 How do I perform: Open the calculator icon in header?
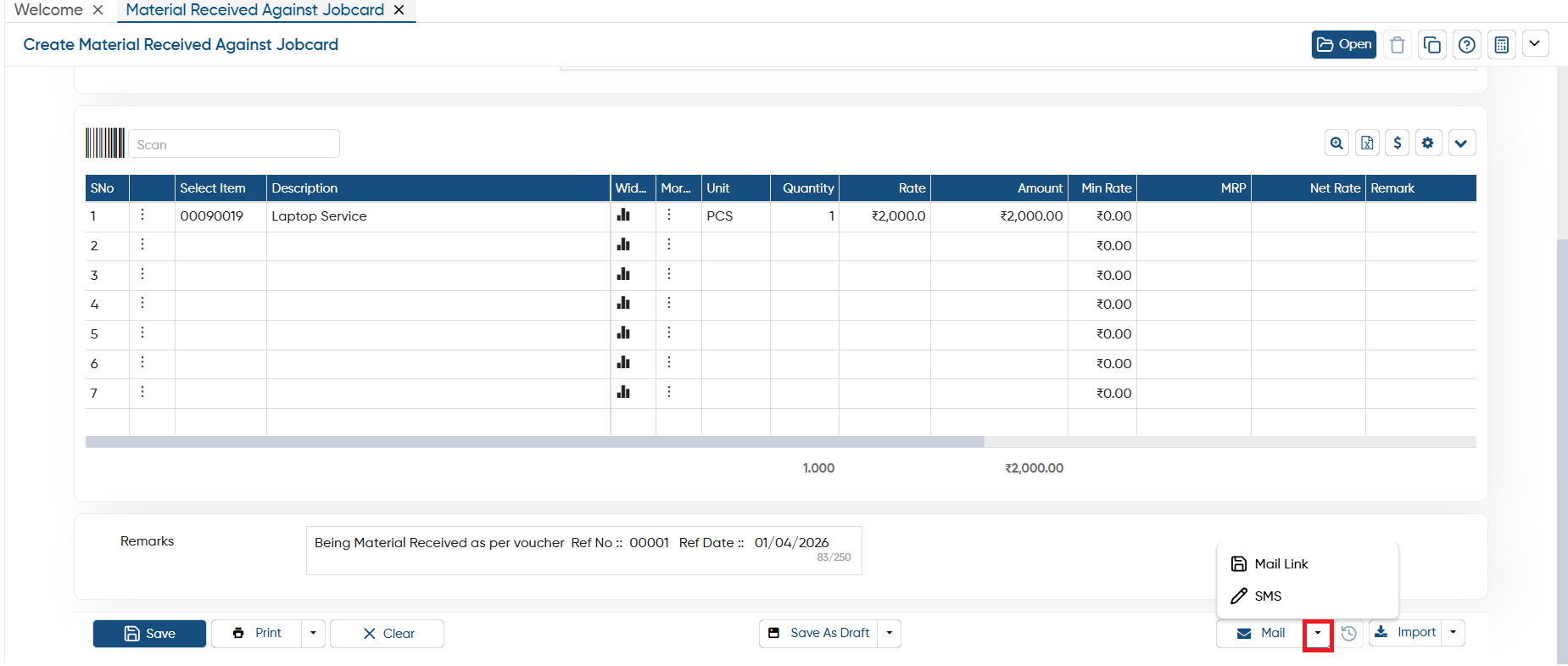(x=1501, y=44)
